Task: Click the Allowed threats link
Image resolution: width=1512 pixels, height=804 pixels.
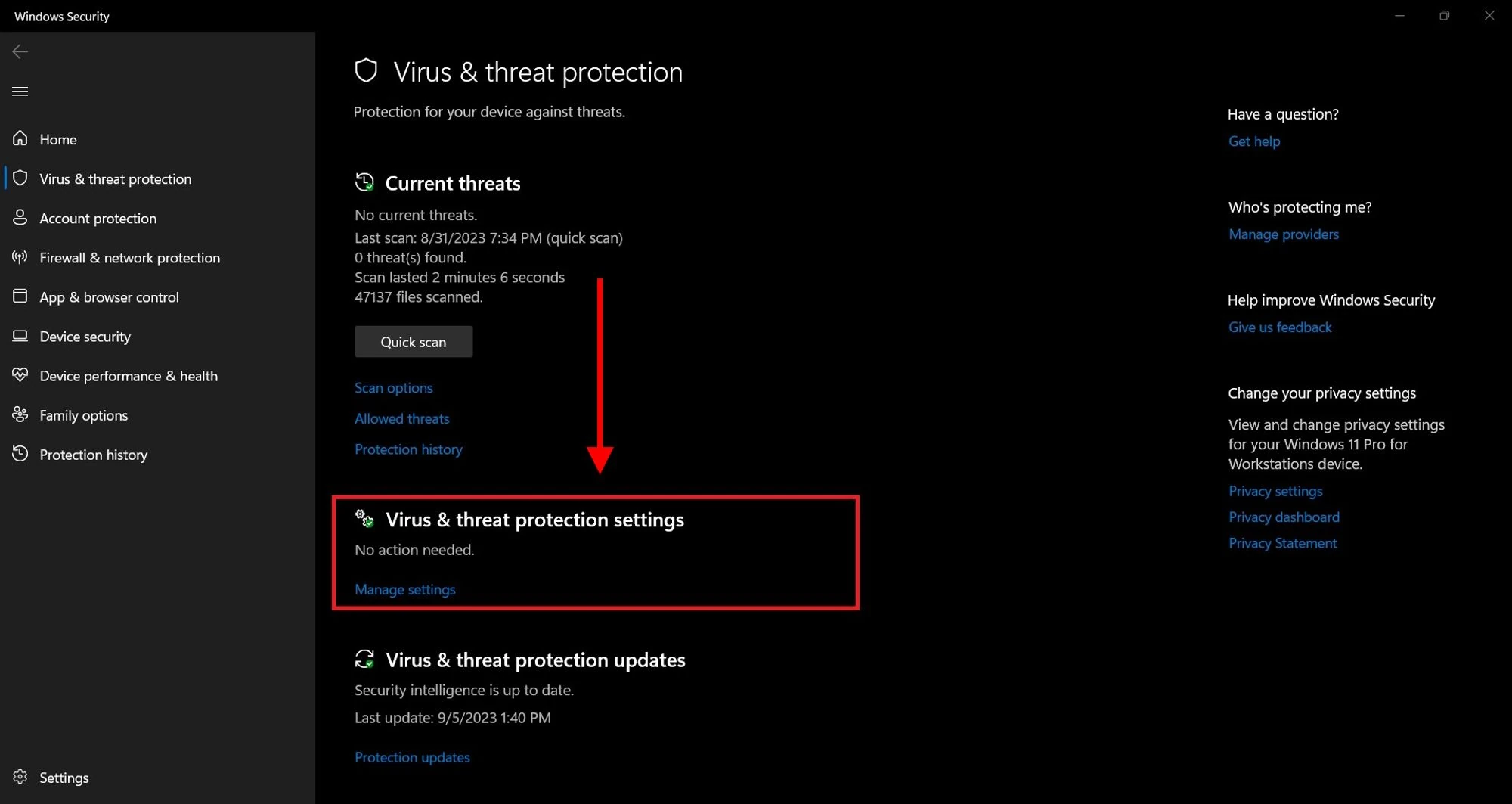Action: 401,418
